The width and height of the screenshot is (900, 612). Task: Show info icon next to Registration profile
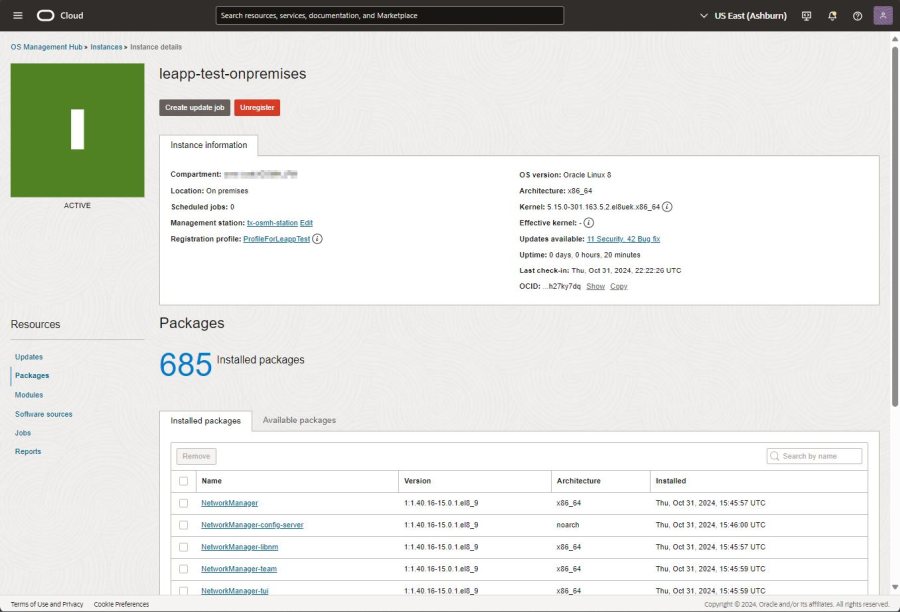click(x=317, y=239)
